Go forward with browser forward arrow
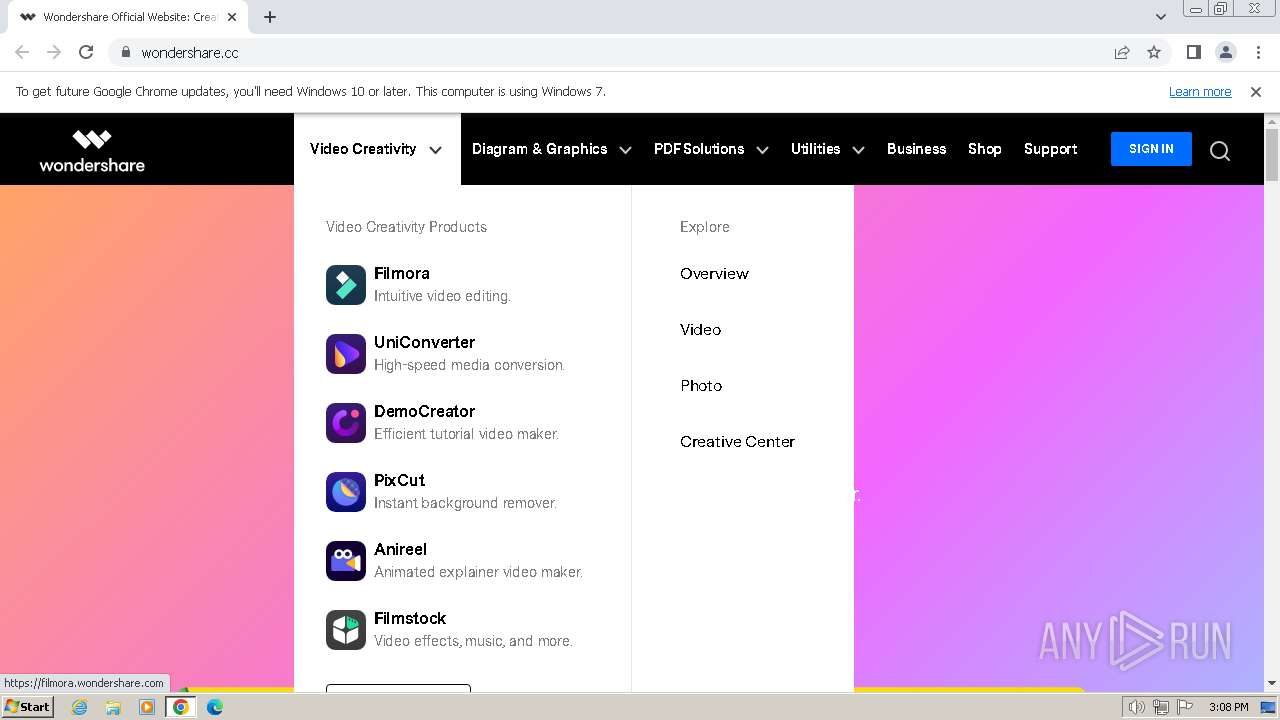 pos(54,53)
